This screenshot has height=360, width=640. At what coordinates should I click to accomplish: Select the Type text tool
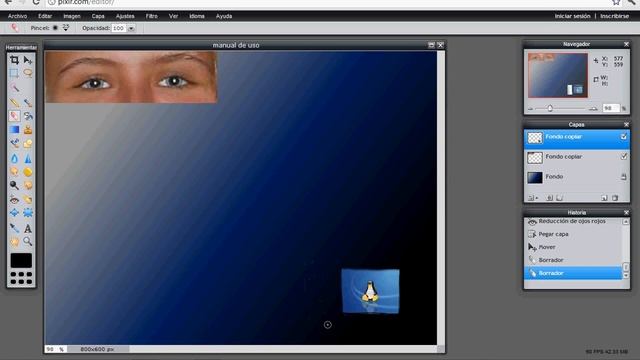tap(28, 228)
